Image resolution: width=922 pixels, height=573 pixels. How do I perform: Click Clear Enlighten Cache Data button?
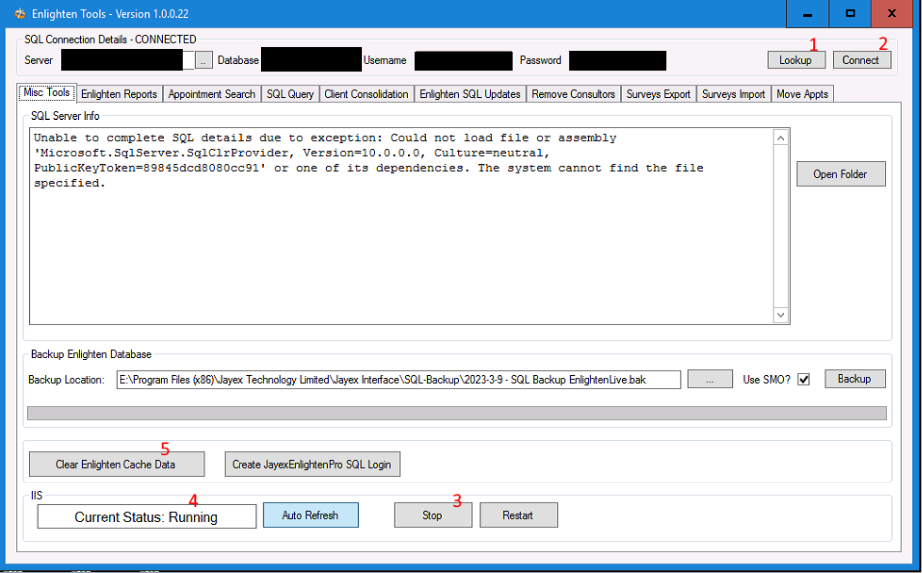click(116, 464)
